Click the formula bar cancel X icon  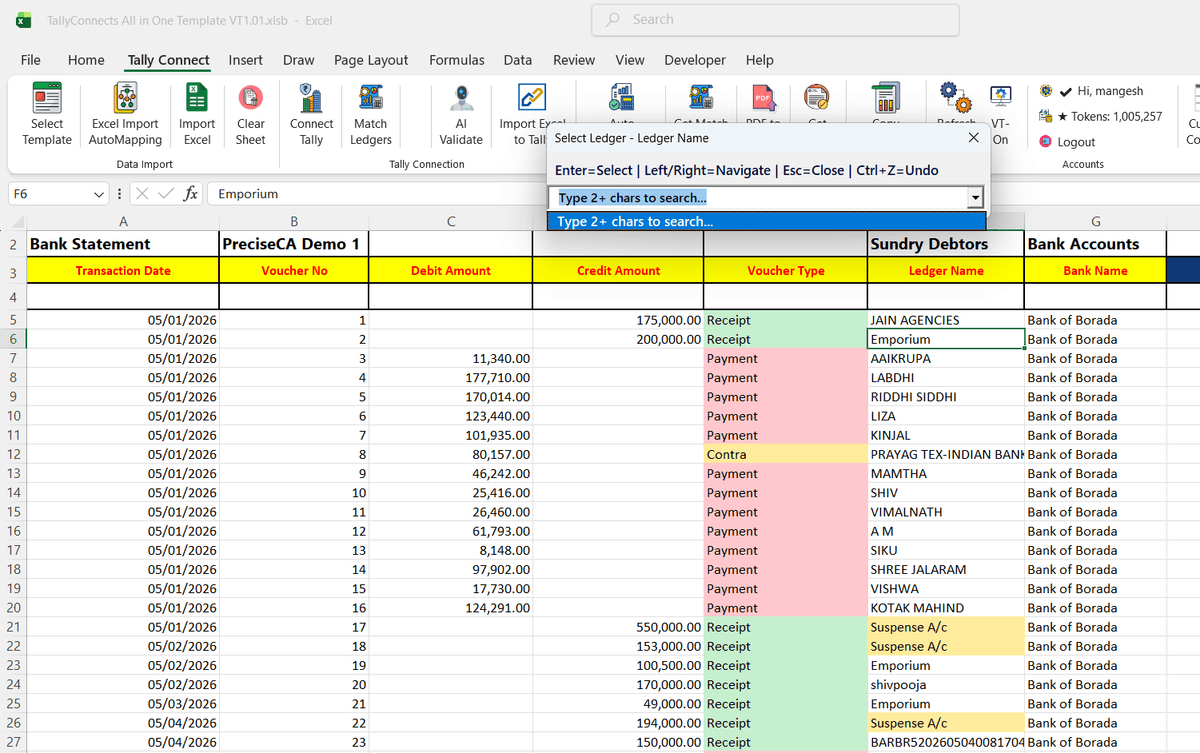click(x=142, y=194)
